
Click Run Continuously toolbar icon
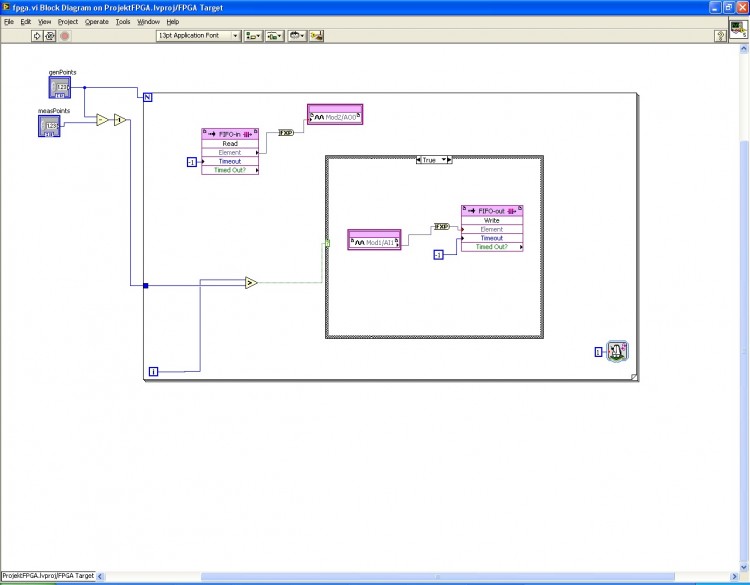pos(50,36)
